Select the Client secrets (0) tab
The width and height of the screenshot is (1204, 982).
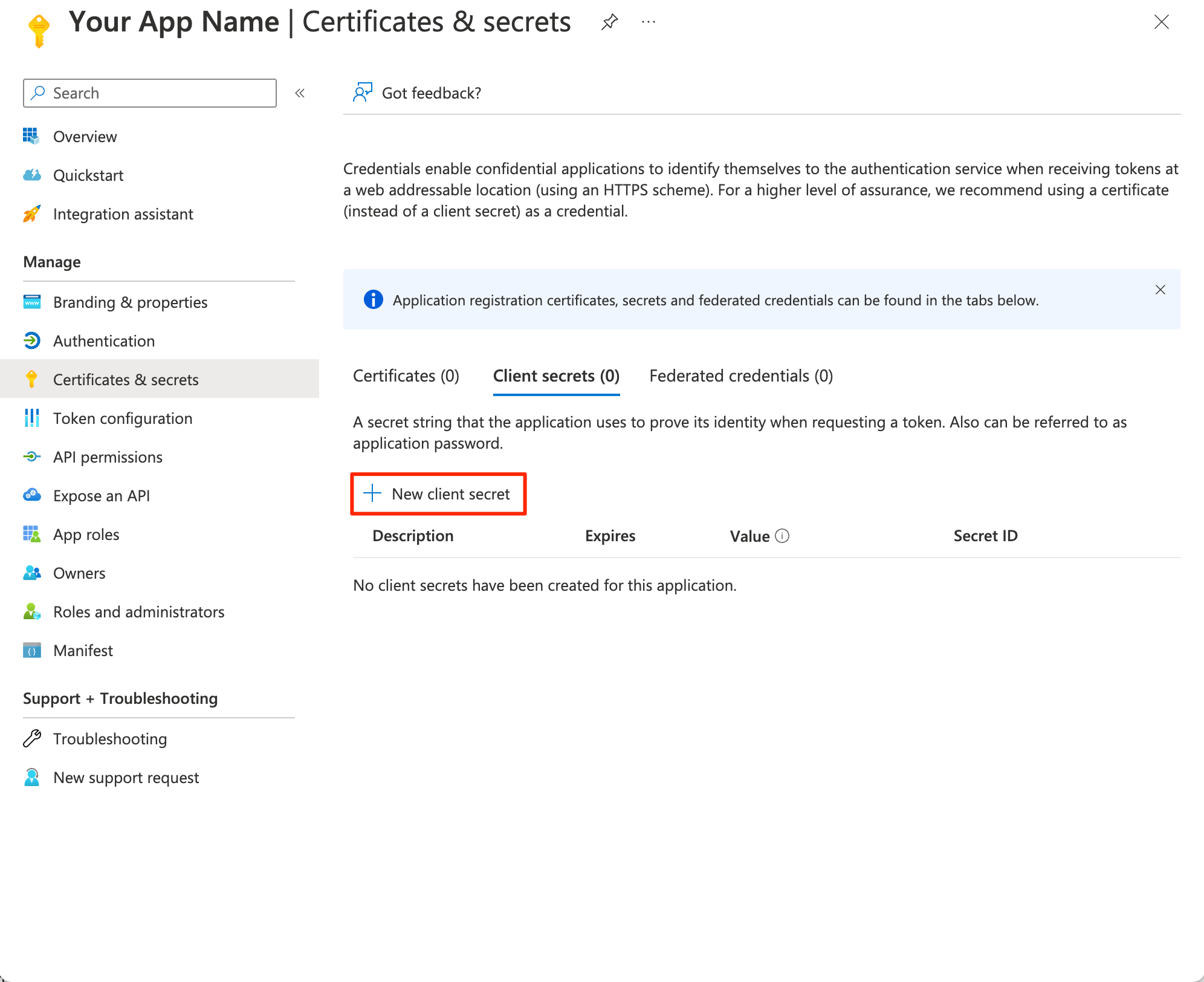(x=556, y=376)
